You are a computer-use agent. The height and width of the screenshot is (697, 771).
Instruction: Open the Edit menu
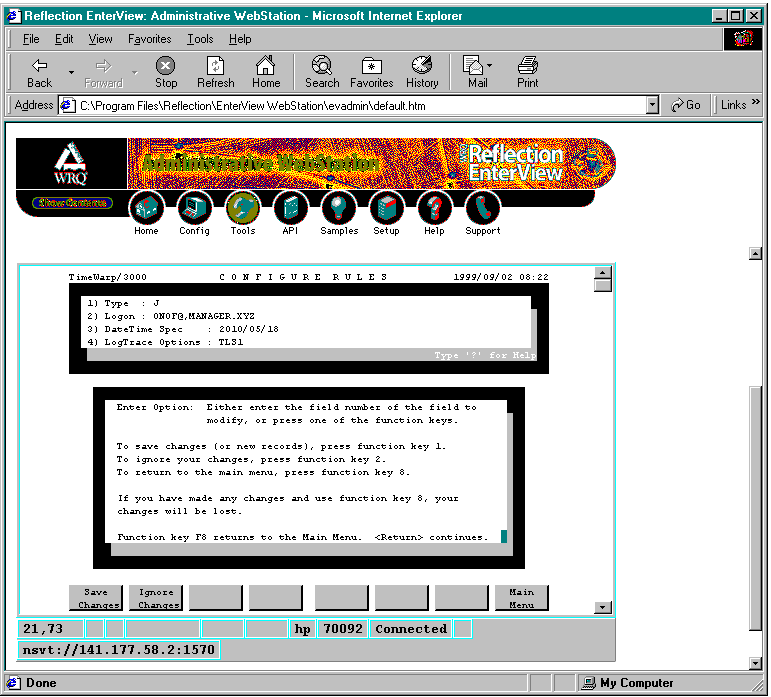tap(64, 39)
